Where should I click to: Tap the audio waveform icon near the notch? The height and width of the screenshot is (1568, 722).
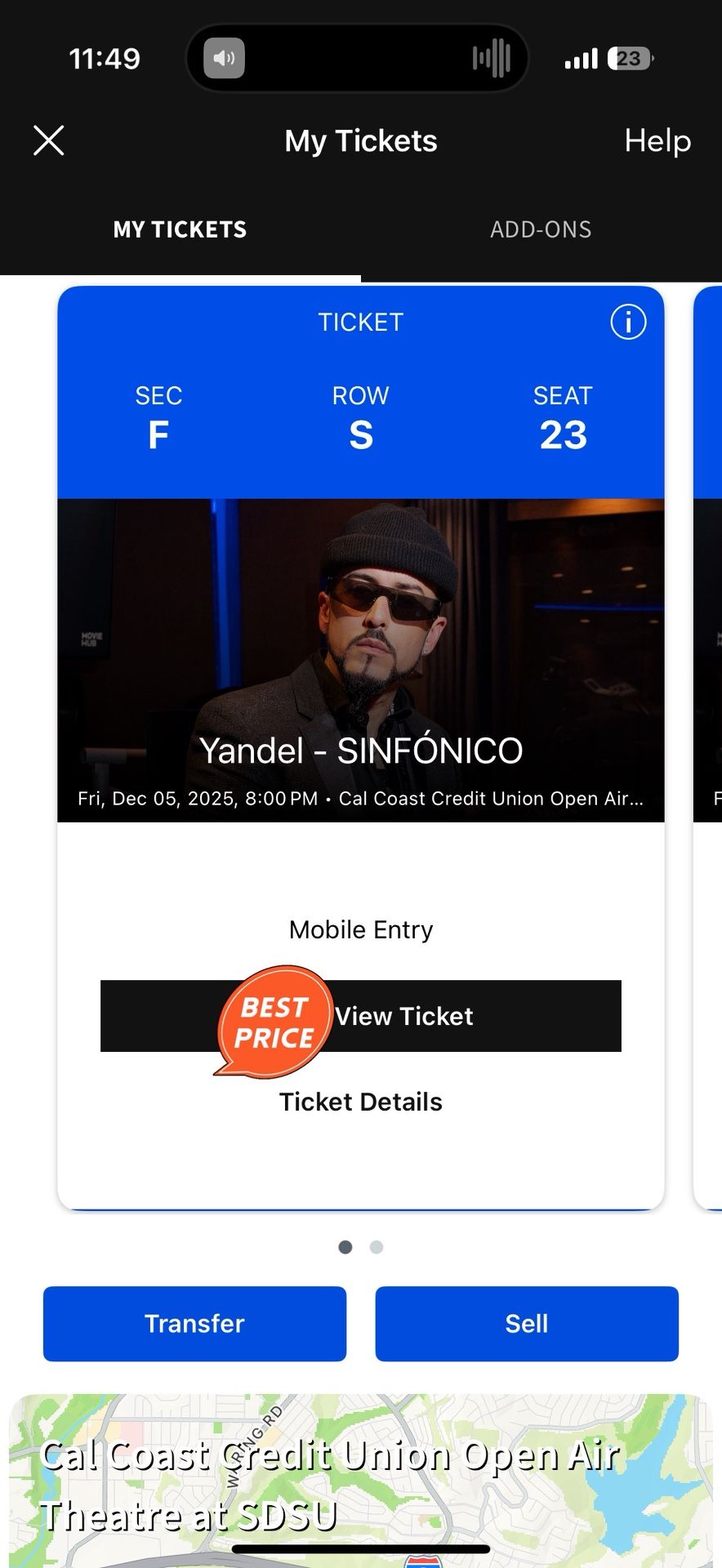pyautogui.click(x=493, y=58)
